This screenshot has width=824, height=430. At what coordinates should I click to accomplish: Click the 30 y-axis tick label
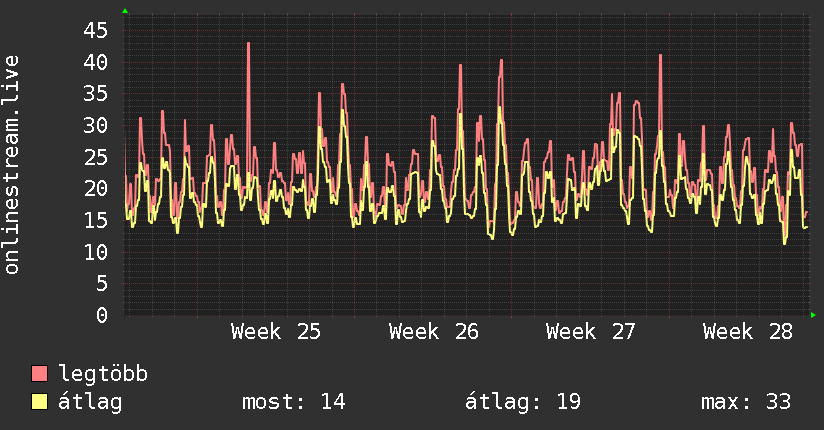click(95, 125)
